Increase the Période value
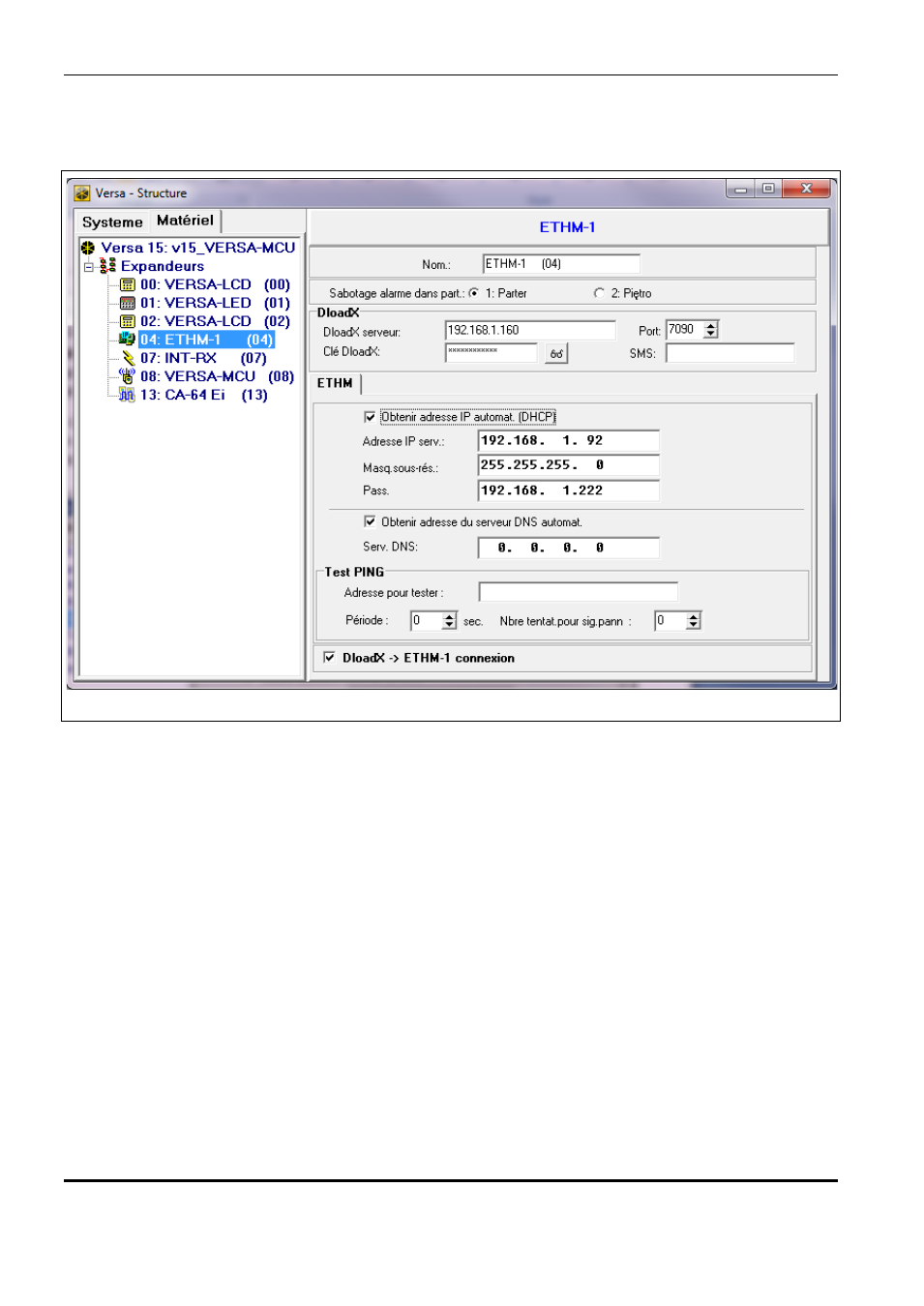The image size is (924, 1306). pyautogui.click(x=449, y=617)
